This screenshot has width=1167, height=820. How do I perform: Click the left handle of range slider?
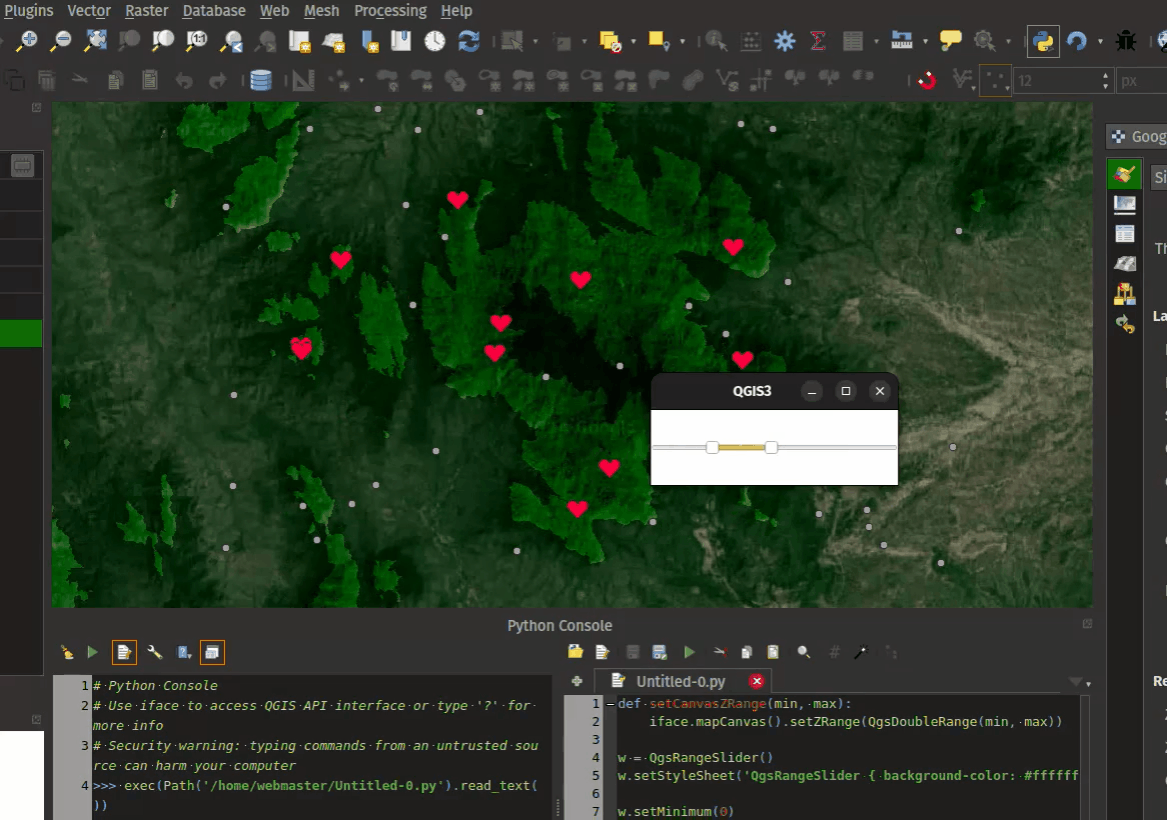712,447
